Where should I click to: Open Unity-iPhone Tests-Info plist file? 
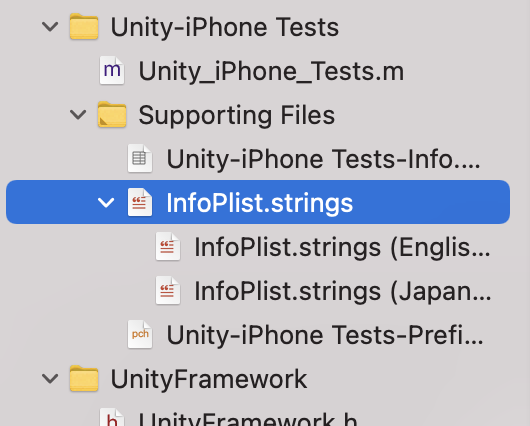point(323,159)
